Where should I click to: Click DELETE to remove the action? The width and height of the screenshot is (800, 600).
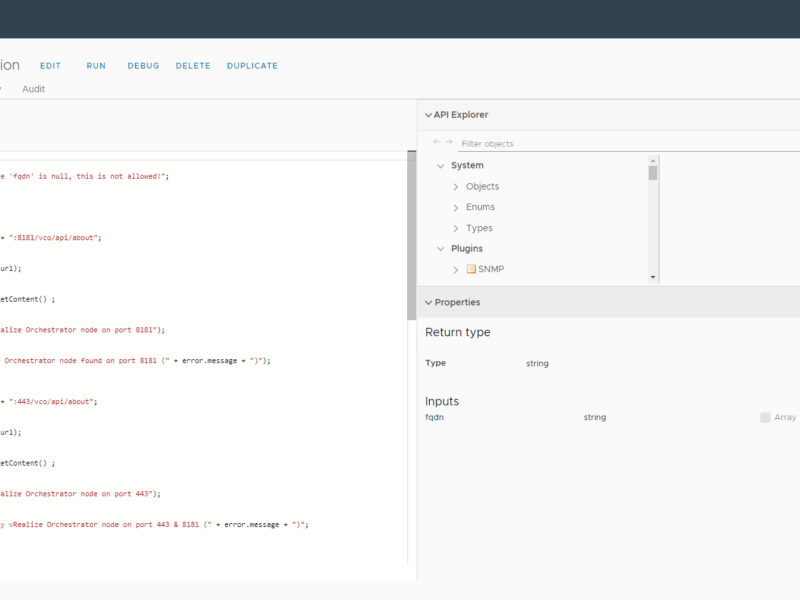193,65
